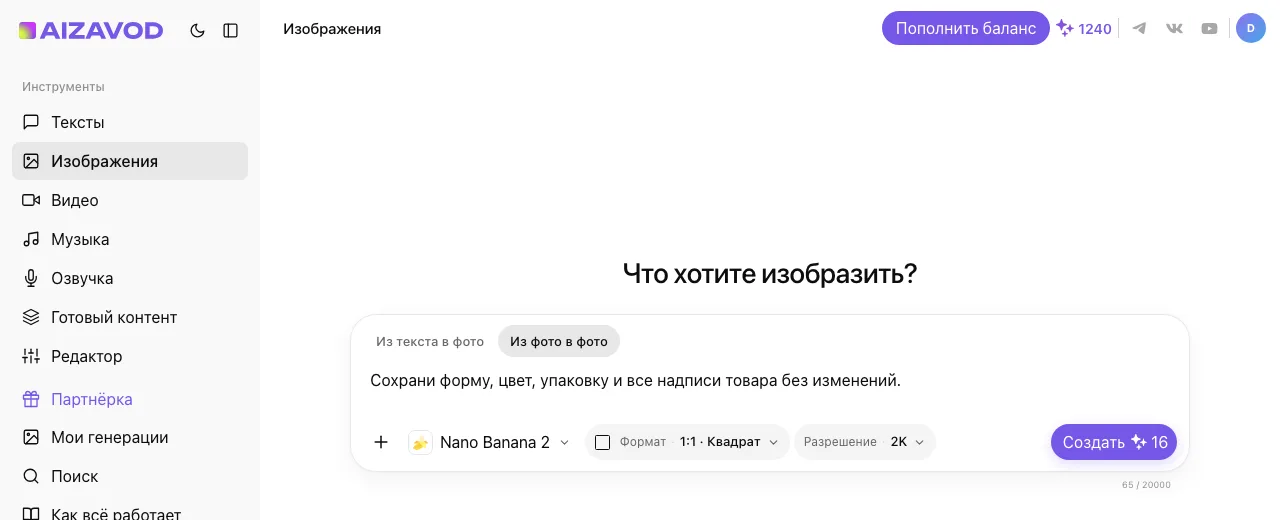Open Мои генерации in sidebar
1280x520 pixels.
[x=130, y=437]
